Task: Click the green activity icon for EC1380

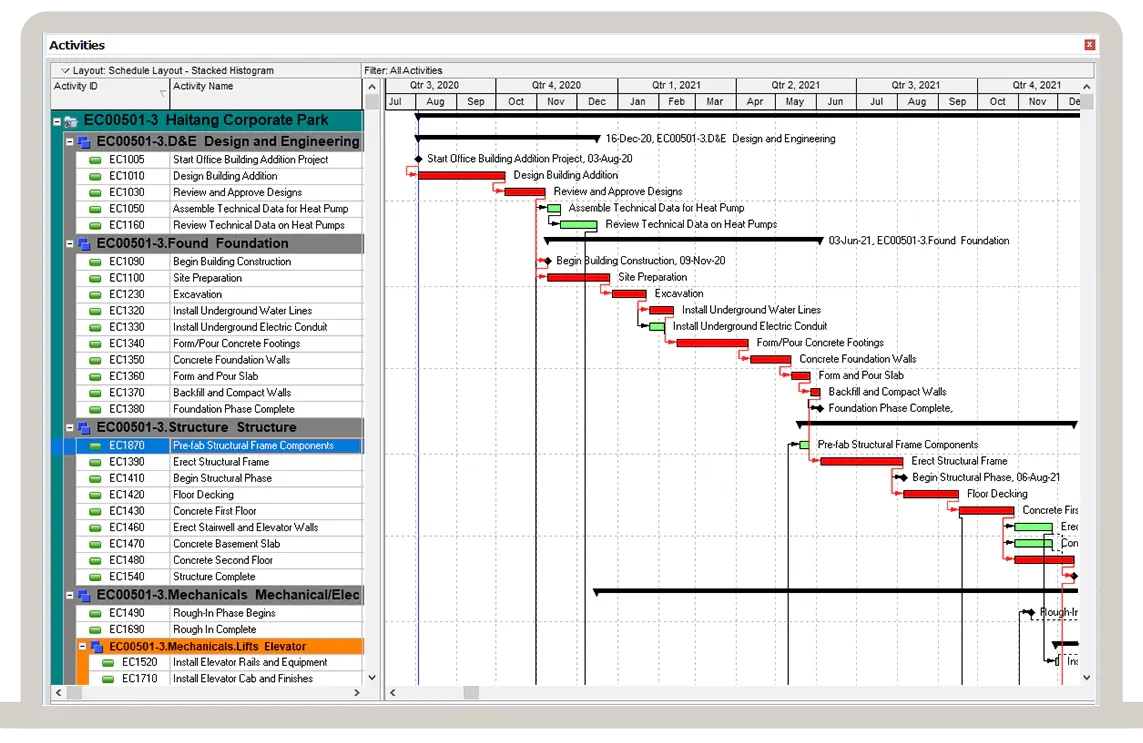Action: 95,409
